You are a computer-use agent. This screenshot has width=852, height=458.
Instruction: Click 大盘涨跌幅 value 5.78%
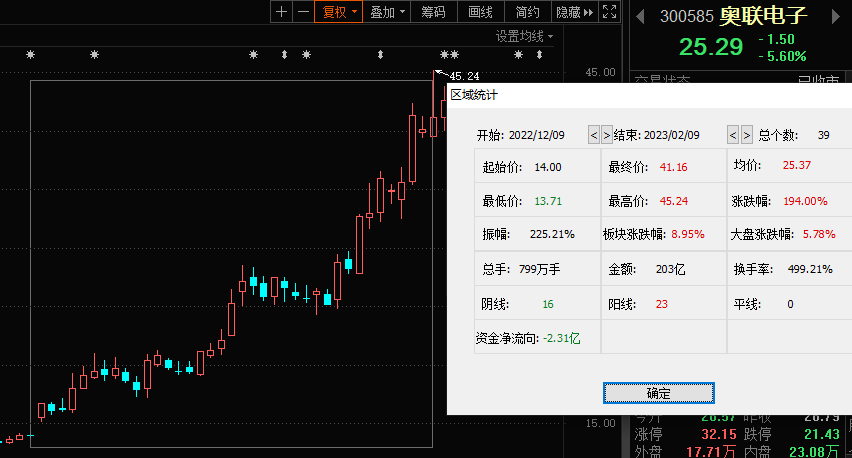[x=819, y=234]
